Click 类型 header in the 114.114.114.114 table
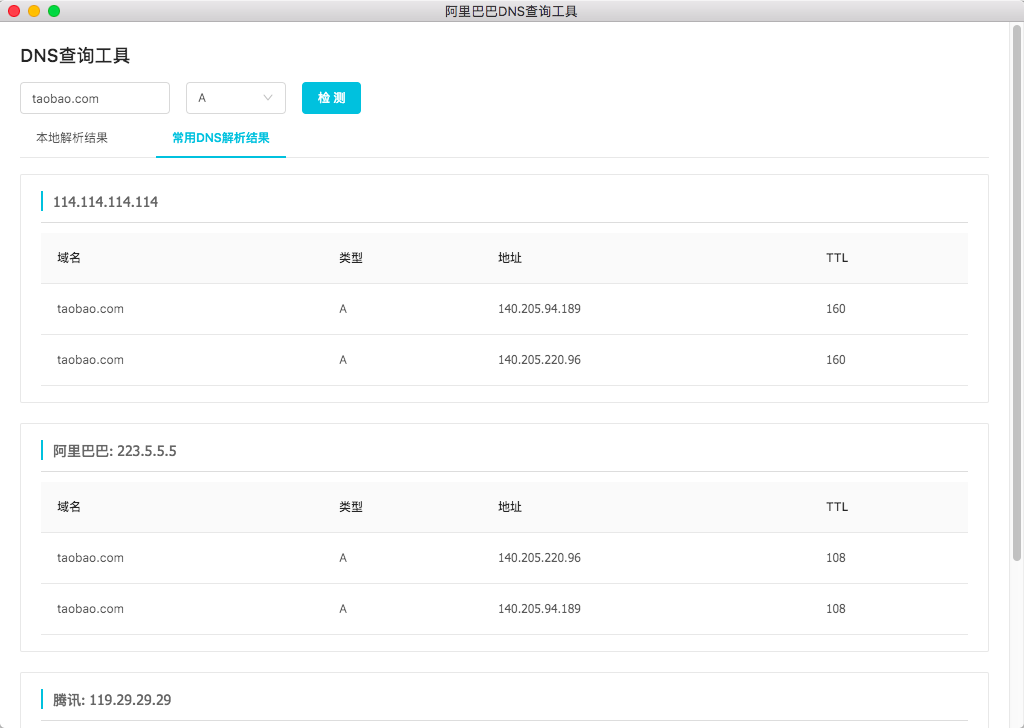The height and width of the screenshot is (728, 1024). click(351, 258)
